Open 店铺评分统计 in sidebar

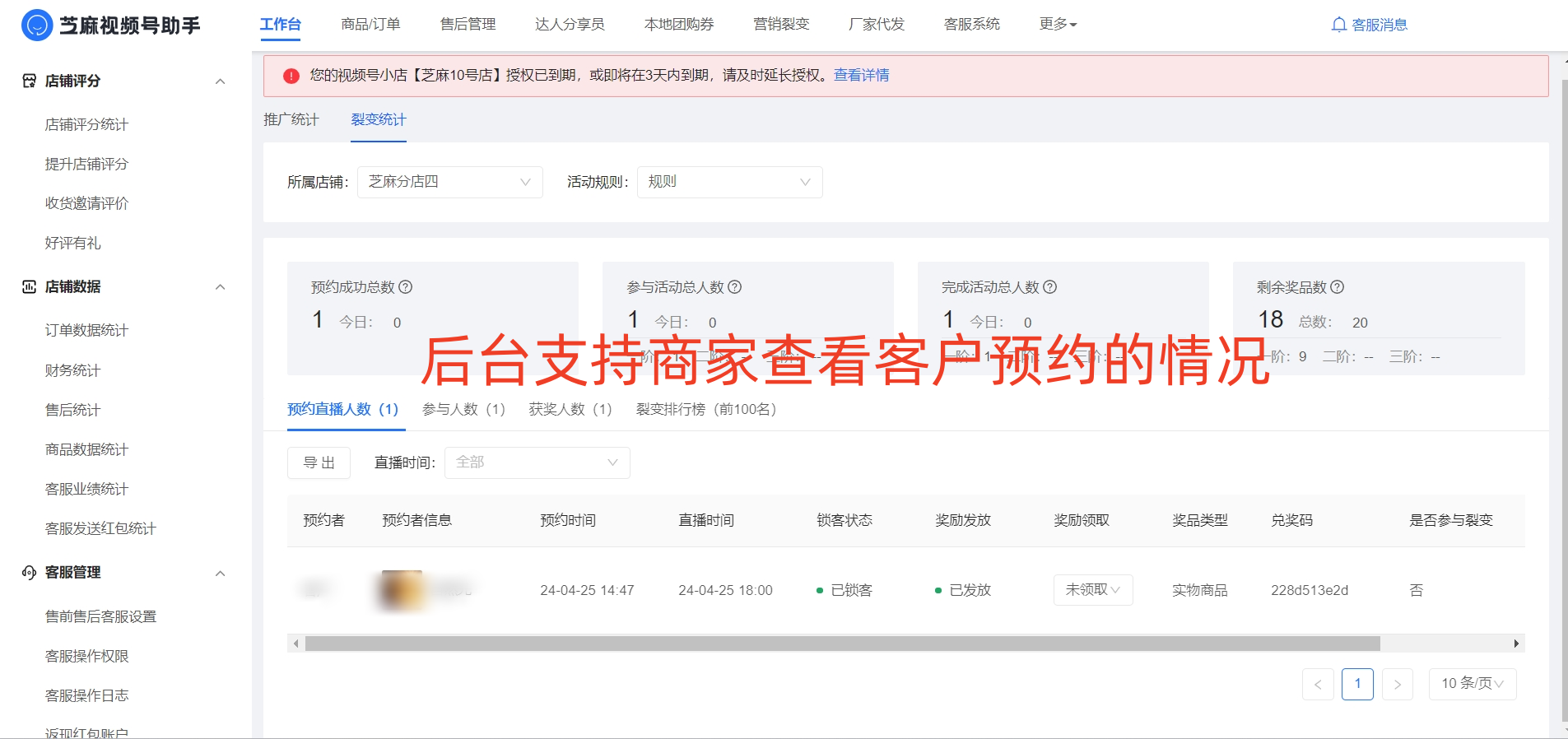[x=86, y=124]
